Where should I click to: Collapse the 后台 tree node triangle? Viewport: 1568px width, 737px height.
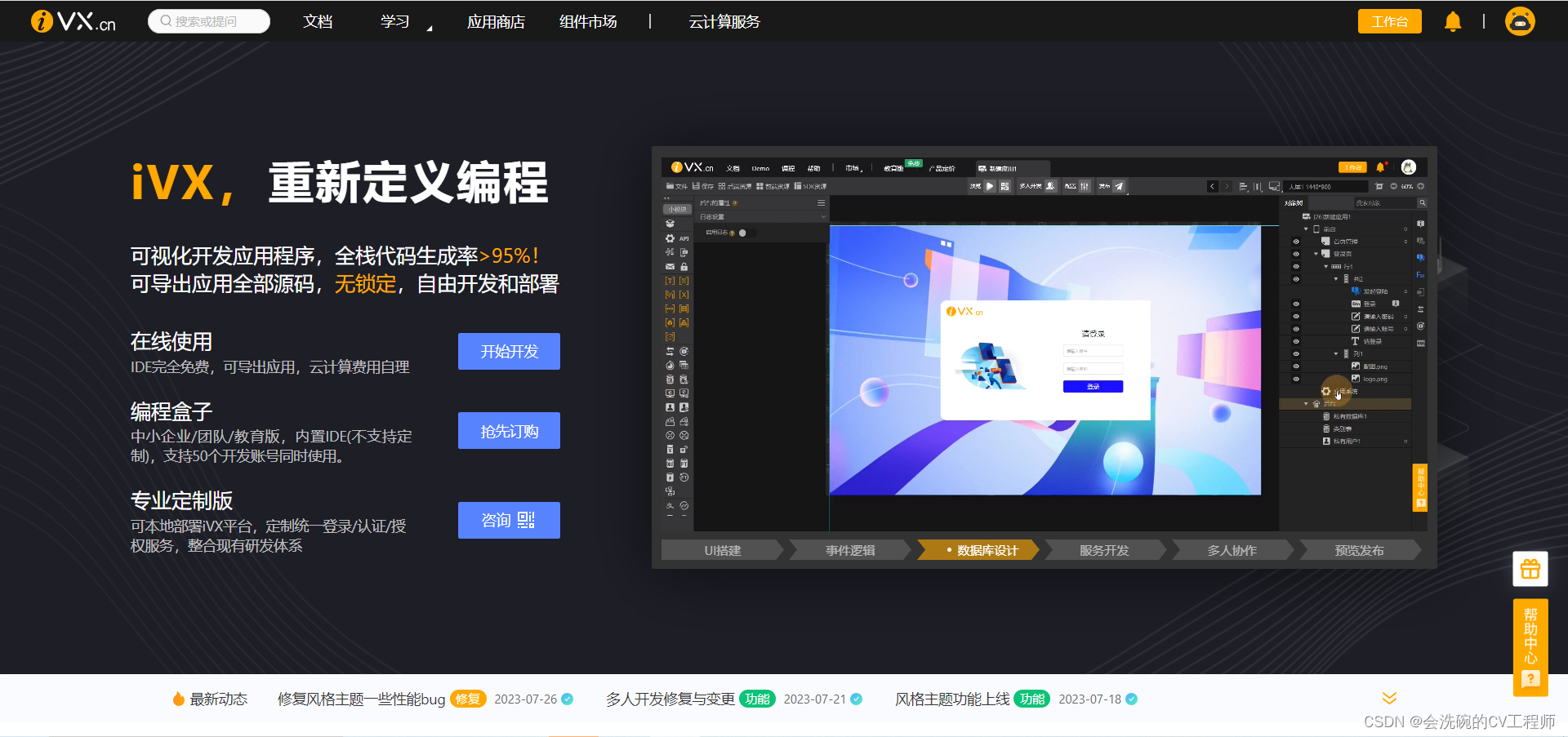pyautogui.click(x=1306, y=403)
